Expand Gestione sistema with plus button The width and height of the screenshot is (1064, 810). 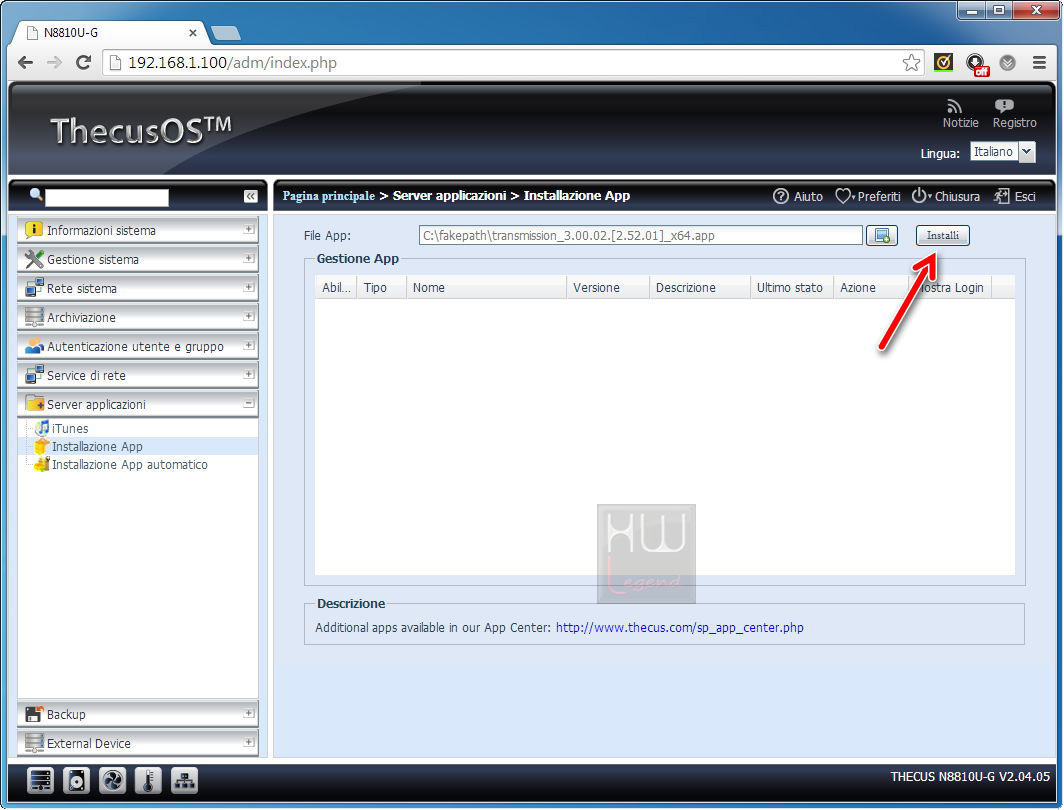[x=249, y=258]
